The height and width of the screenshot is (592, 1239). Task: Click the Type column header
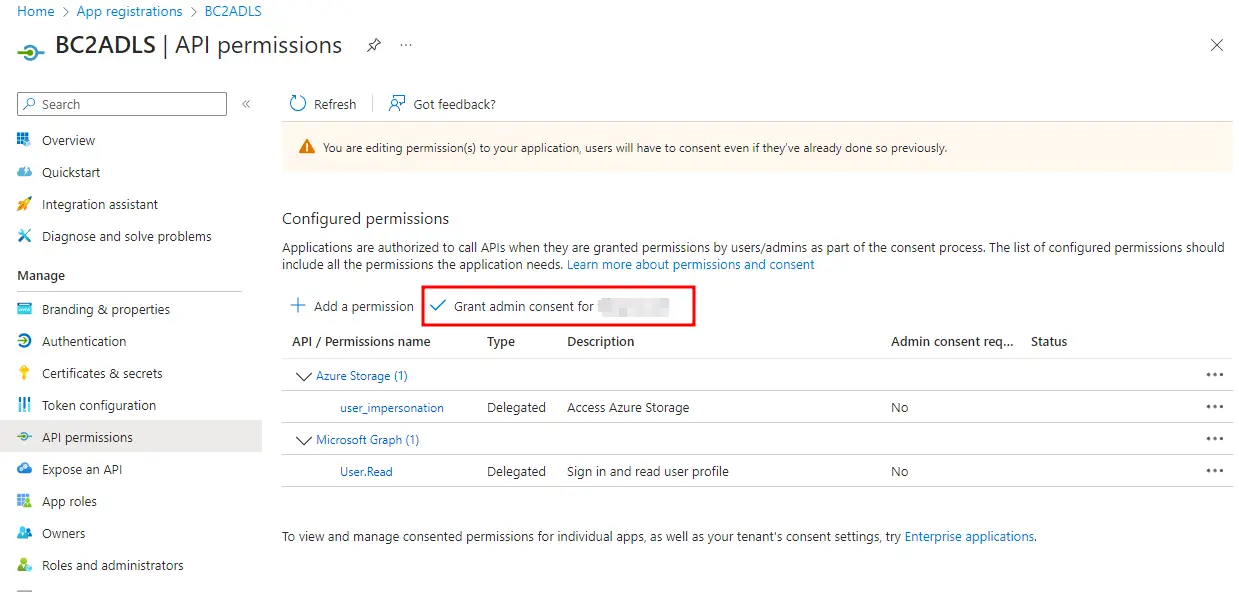coord(501,341)
